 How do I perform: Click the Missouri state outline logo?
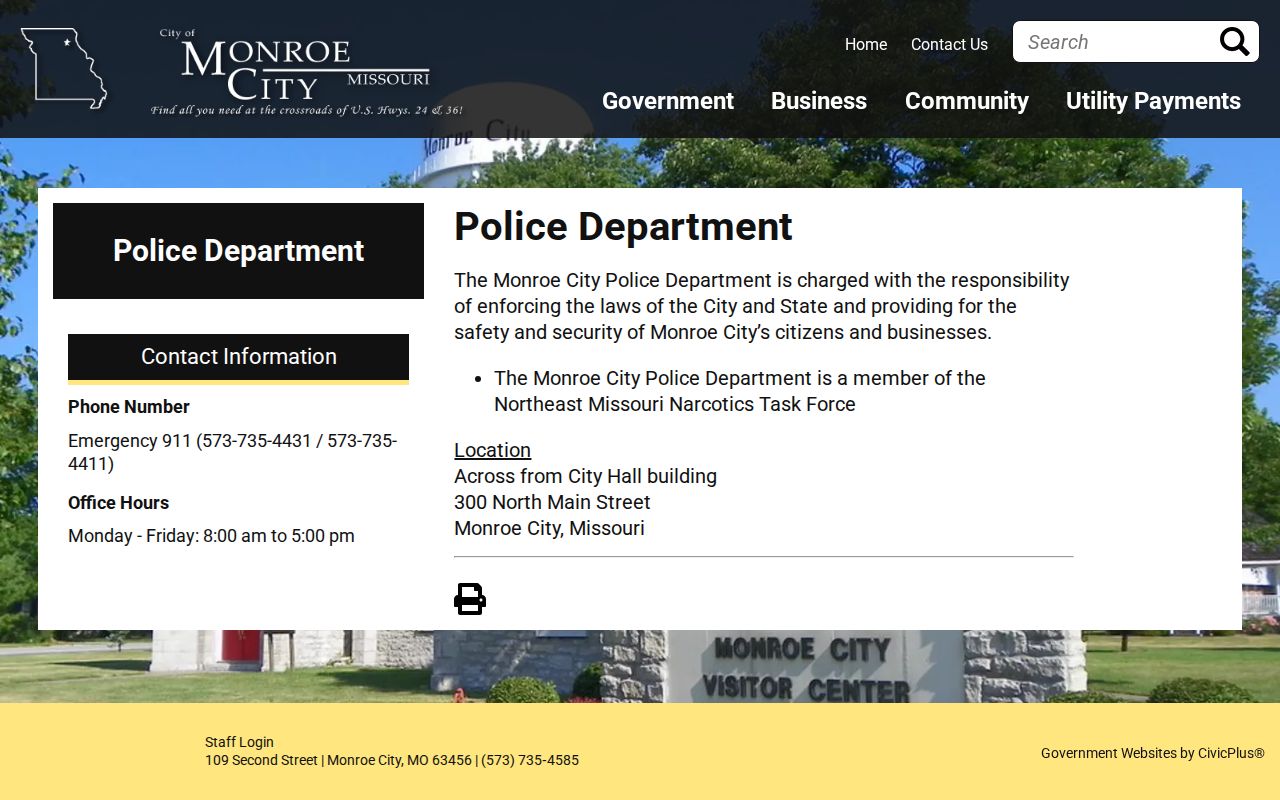pyautogui.click(x=64, y=68)
